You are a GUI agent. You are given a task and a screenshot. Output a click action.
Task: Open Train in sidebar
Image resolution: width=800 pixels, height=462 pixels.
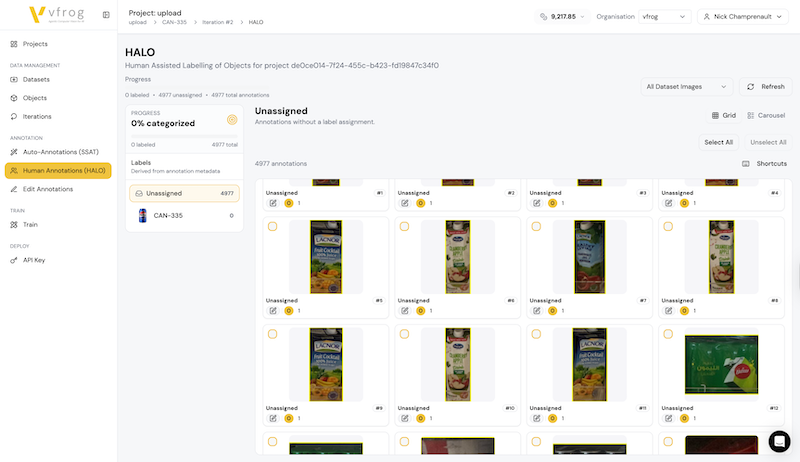tap(30, 225)
